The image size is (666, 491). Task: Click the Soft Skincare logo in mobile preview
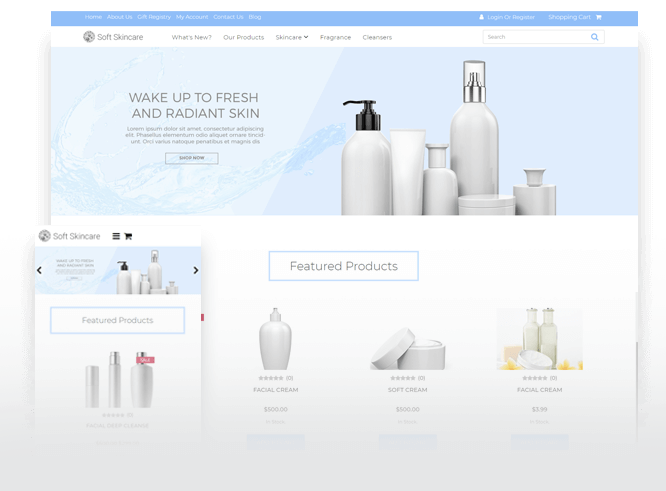[70, 236]
